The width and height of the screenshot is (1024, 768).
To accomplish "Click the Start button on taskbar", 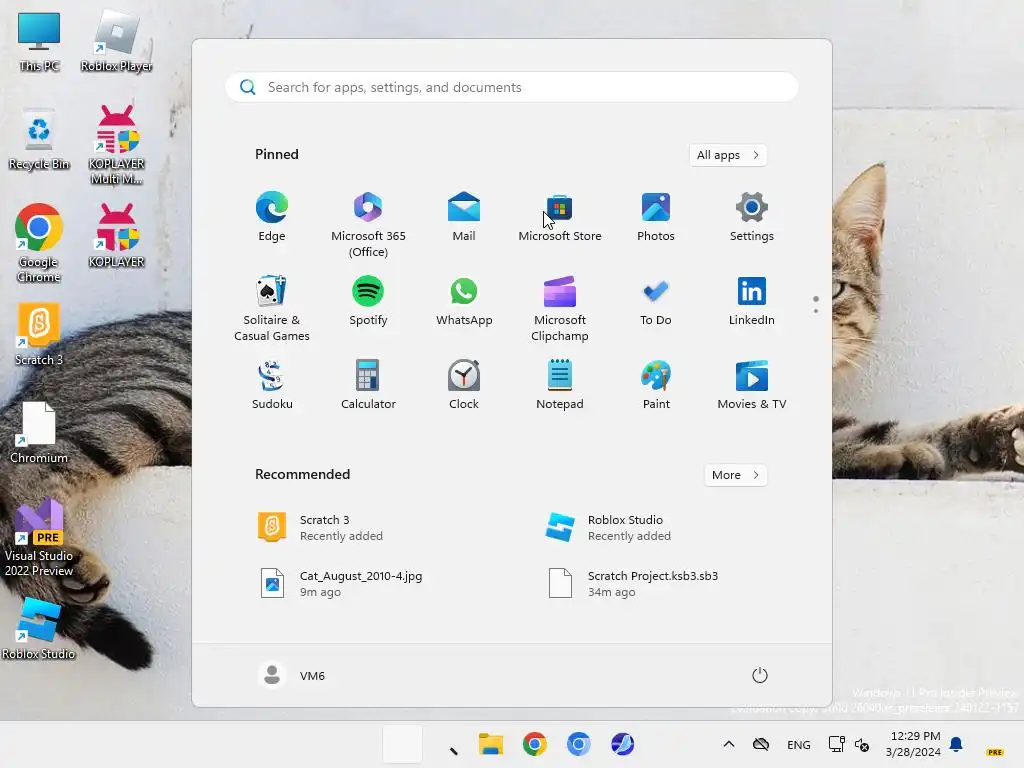I will (402, 744).
